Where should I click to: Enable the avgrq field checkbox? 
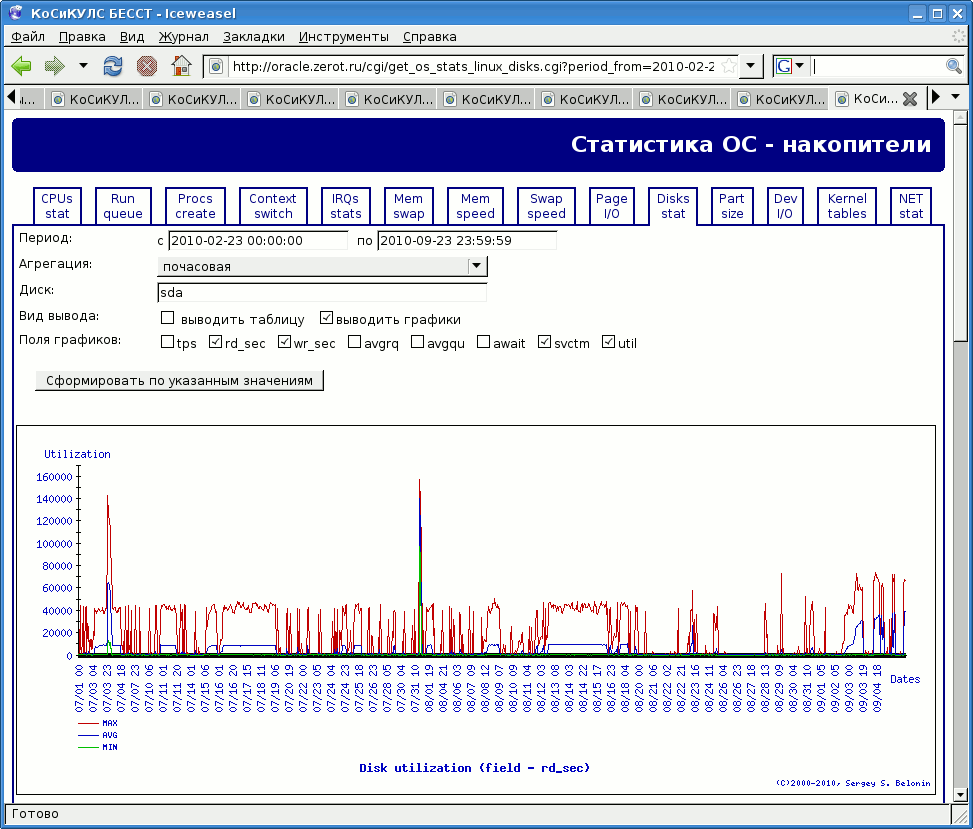coord(354,342)
